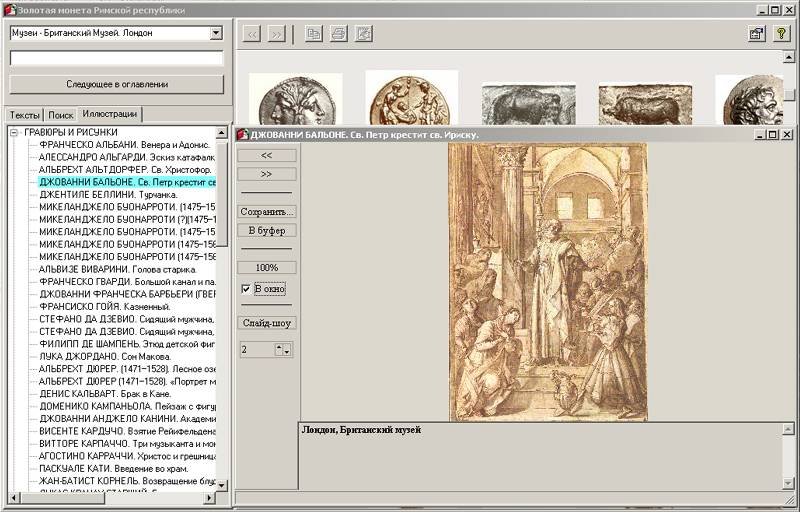Click the Лондон, Британский музей caption text
Screen dimensions: 800x512
(x=361, y=430)
